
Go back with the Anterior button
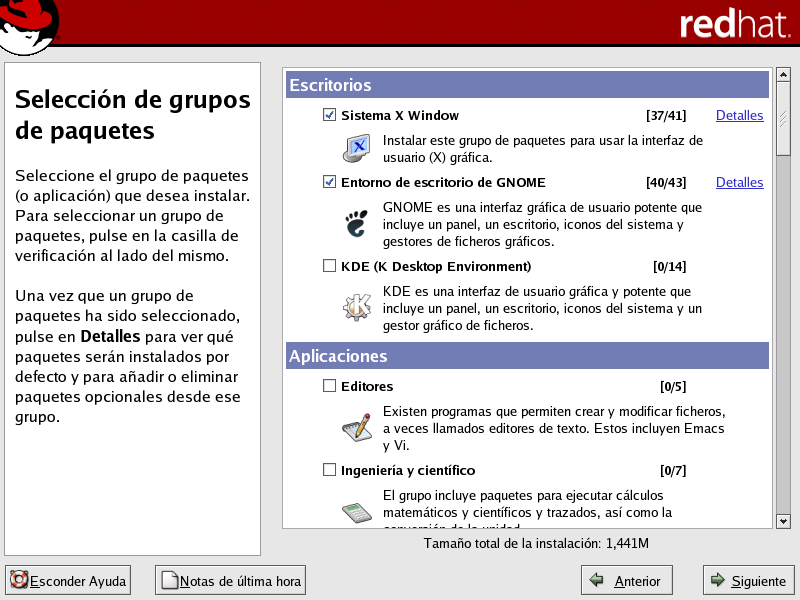pos(627,580)
